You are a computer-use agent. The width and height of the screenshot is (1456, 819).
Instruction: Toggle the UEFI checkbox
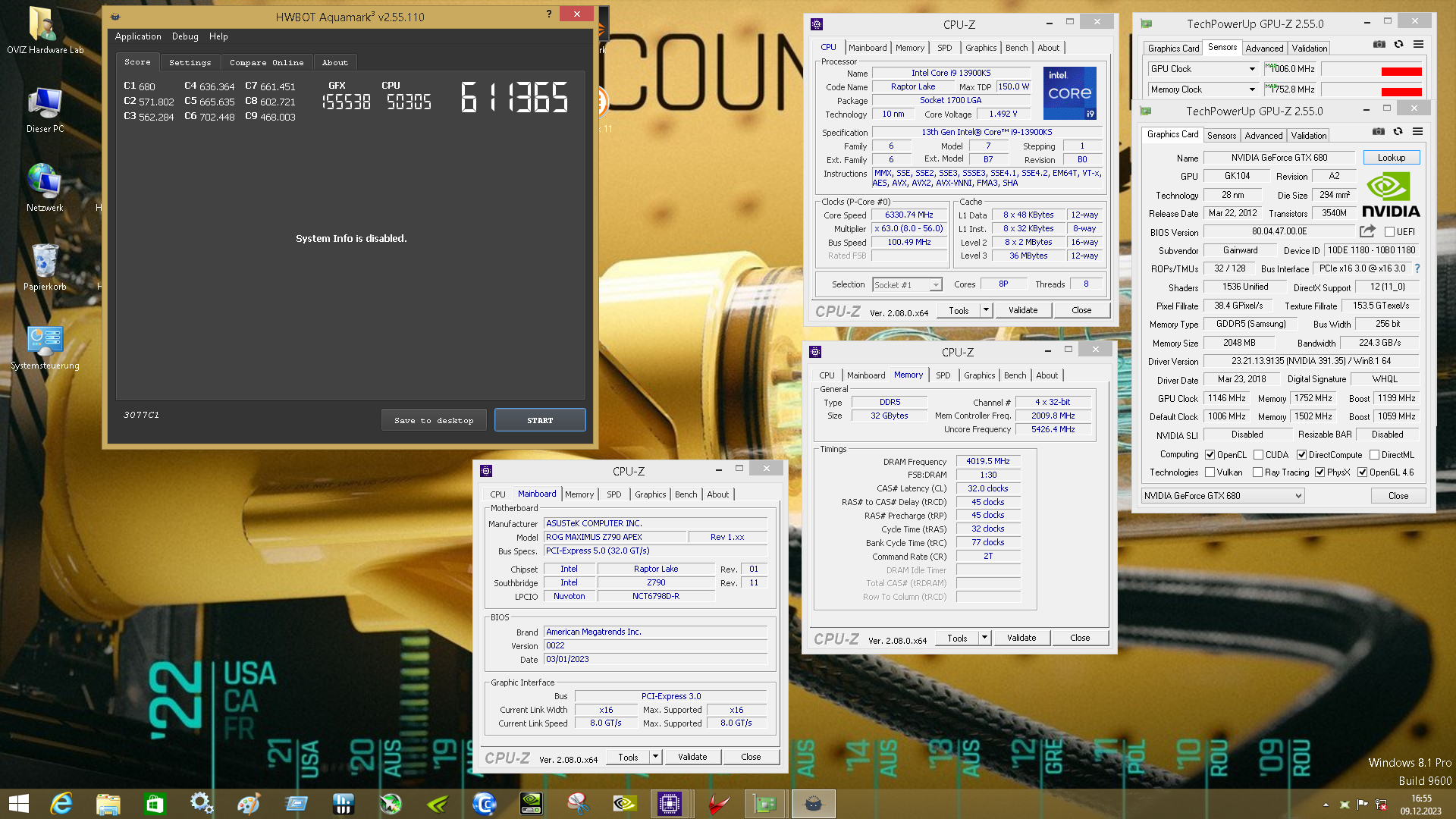1389,232
